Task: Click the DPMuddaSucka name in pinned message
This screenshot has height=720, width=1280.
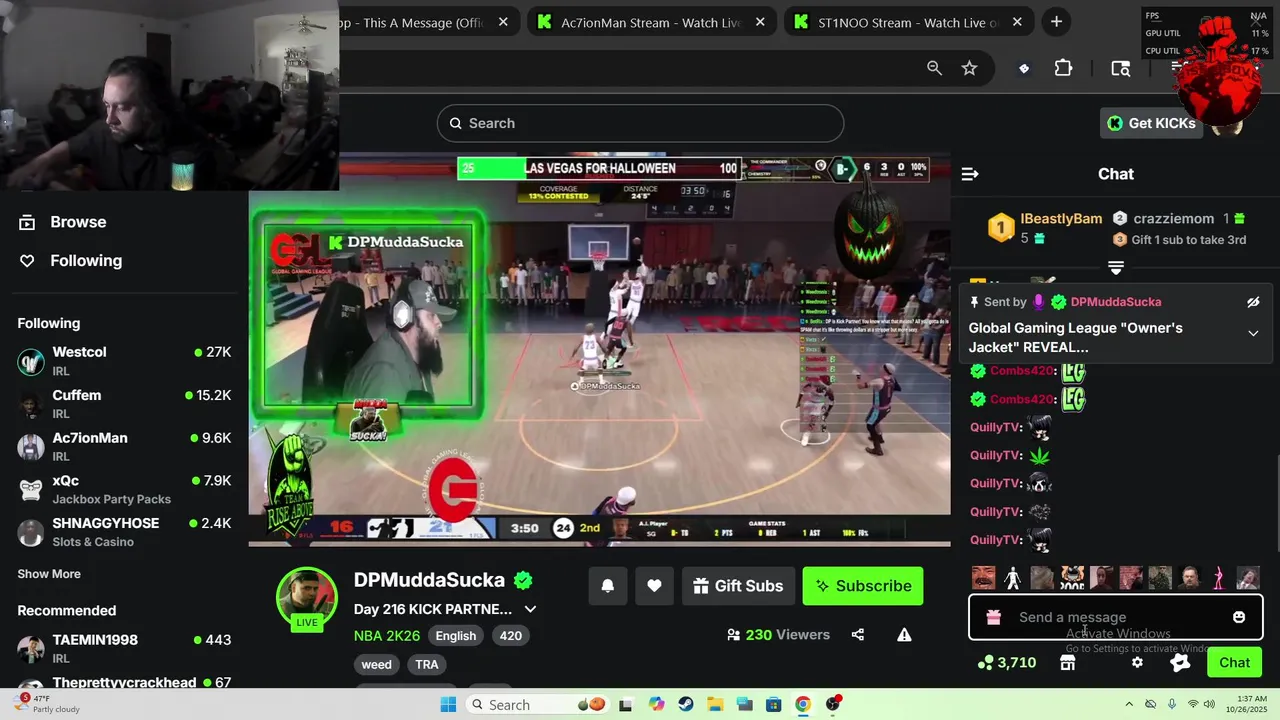Action: click(x=1116, y=302)
